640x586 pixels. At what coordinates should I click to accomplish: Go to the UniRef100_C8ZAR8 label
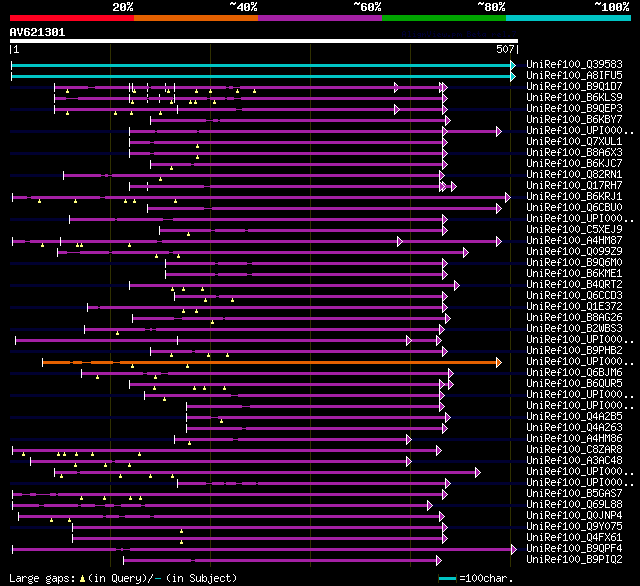point(574,450)
